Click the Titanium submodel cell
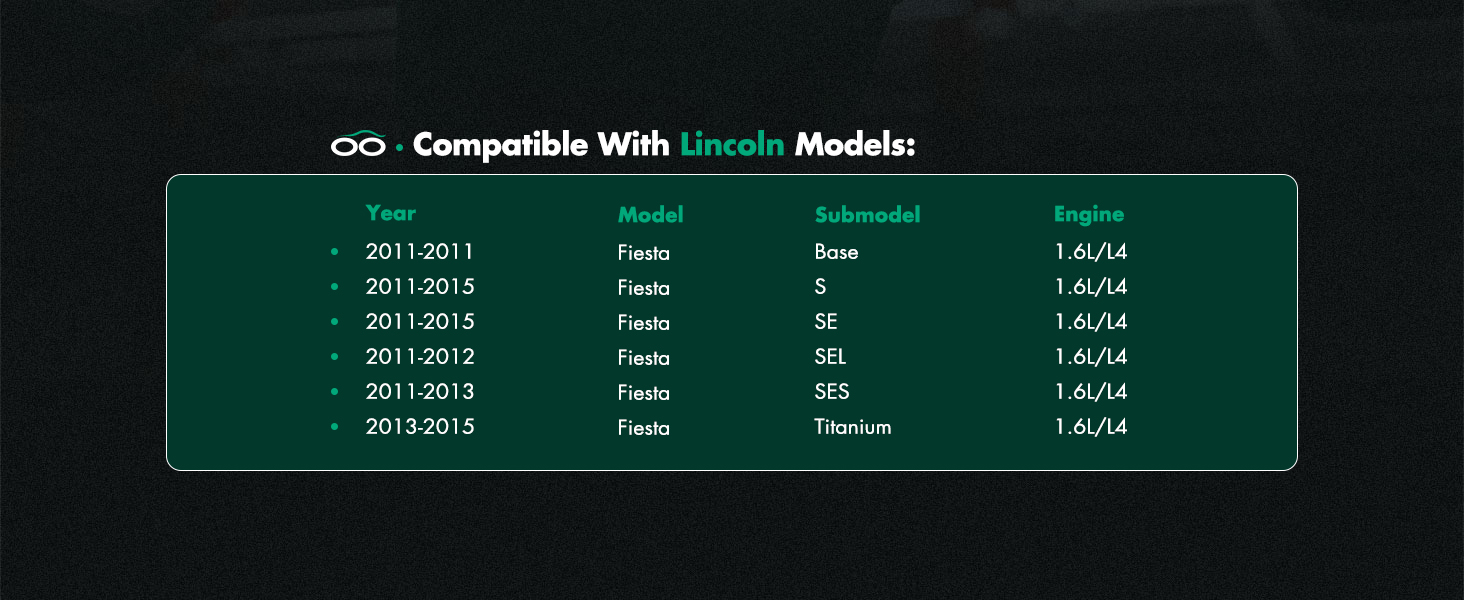1464x600 pixels. tap(853, 427)
